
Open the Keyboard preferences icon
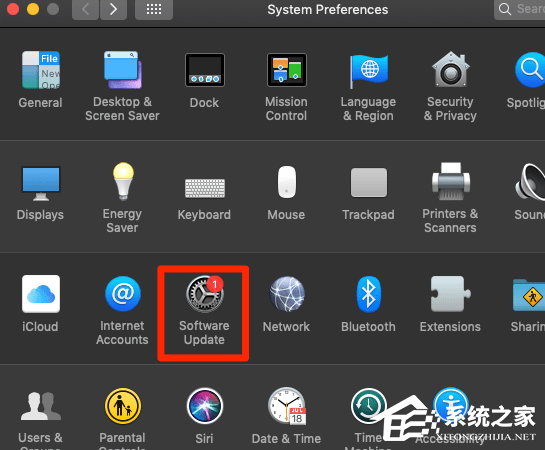[205, 188]
